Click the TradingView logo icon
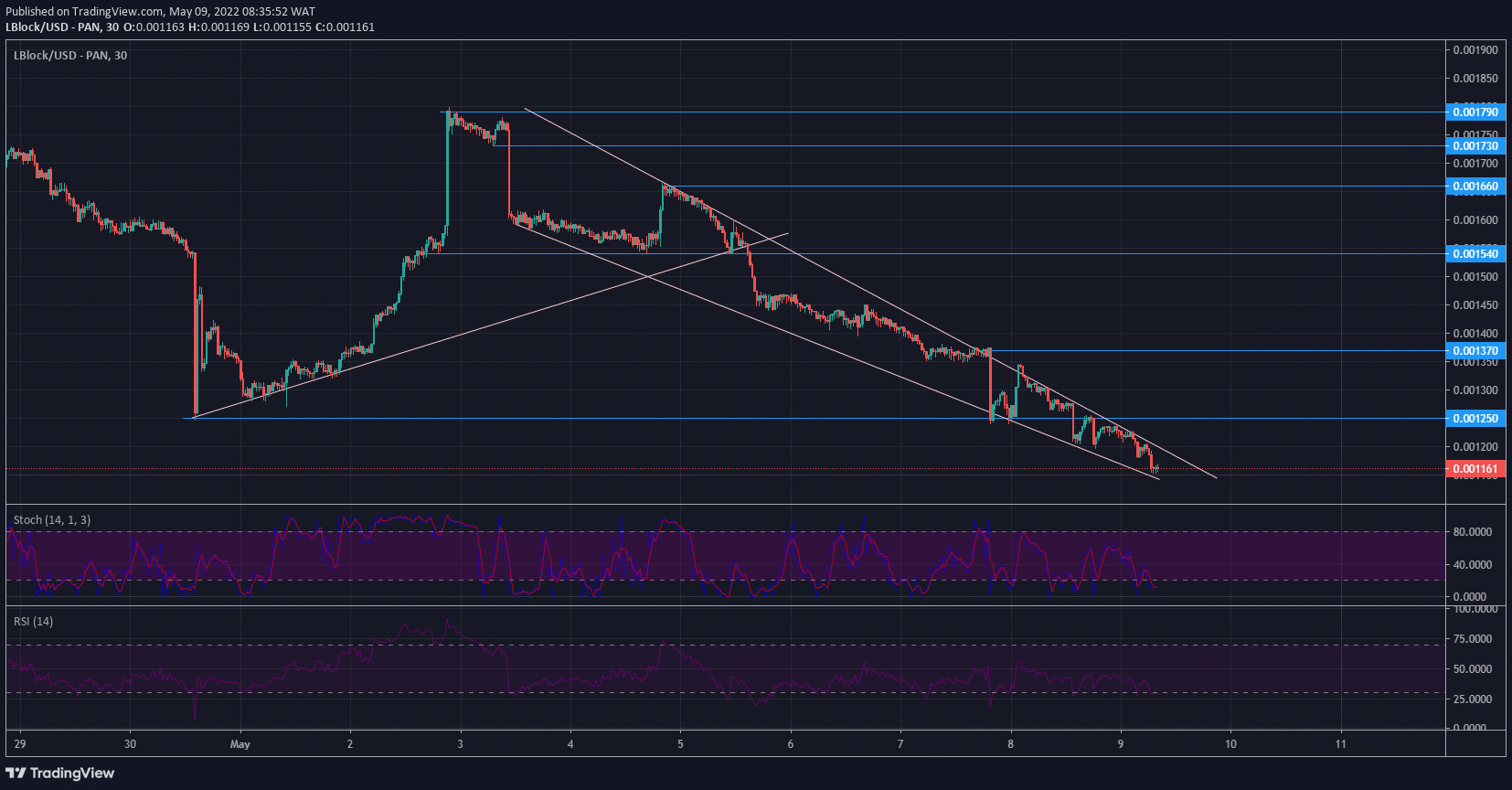 point(16,774)
